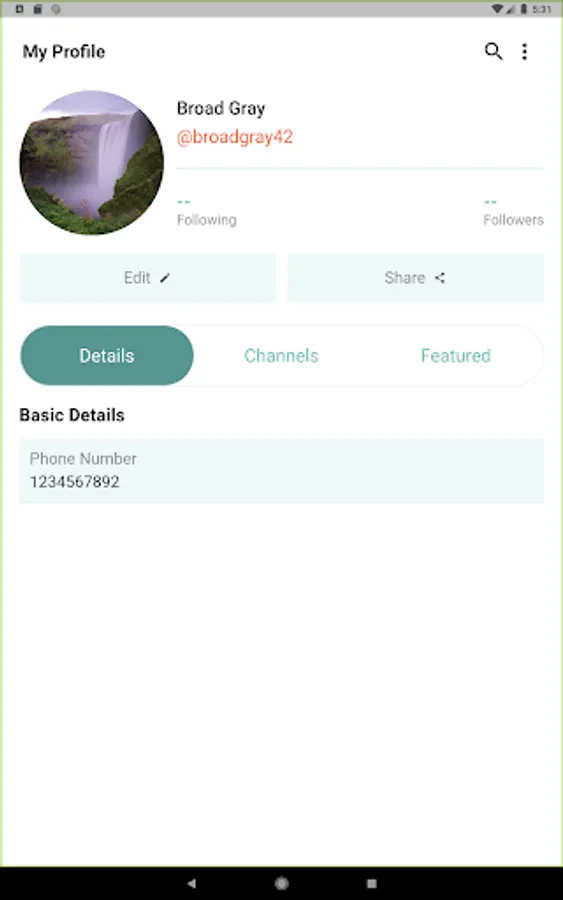Click the Edit profile button
The image size is (563, 900).
point(148,278)
